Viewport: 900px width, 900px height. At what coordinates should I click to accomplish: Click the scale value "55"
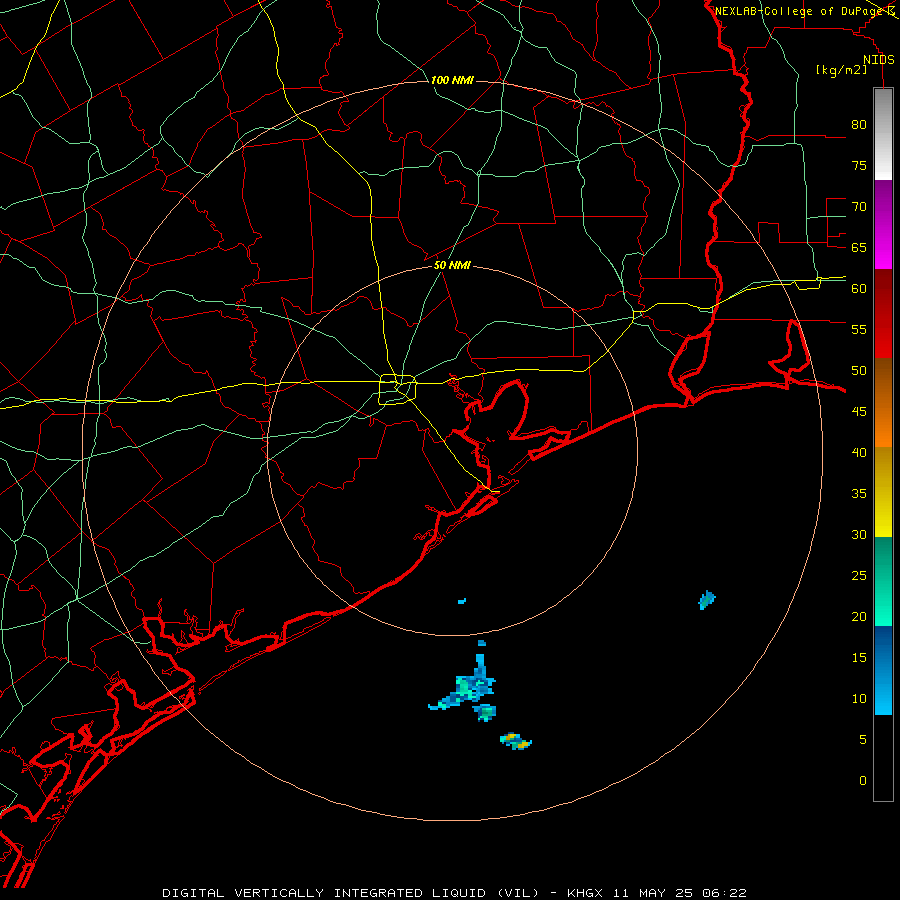click(x=859, y=329)
